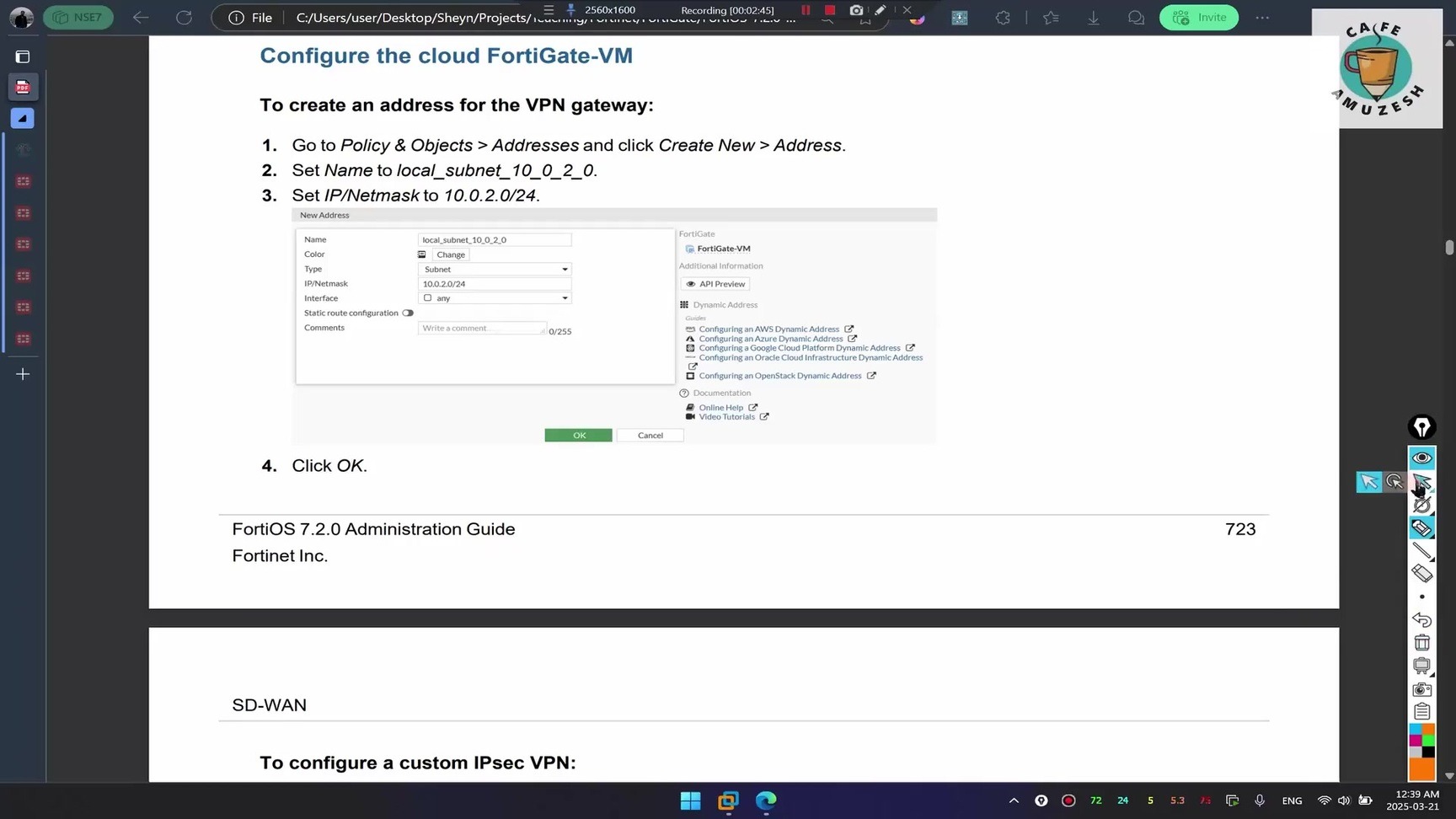Pick the magenta color swatch
This screenshot has height=819, width=1456.
click(x=1416, y=741)
